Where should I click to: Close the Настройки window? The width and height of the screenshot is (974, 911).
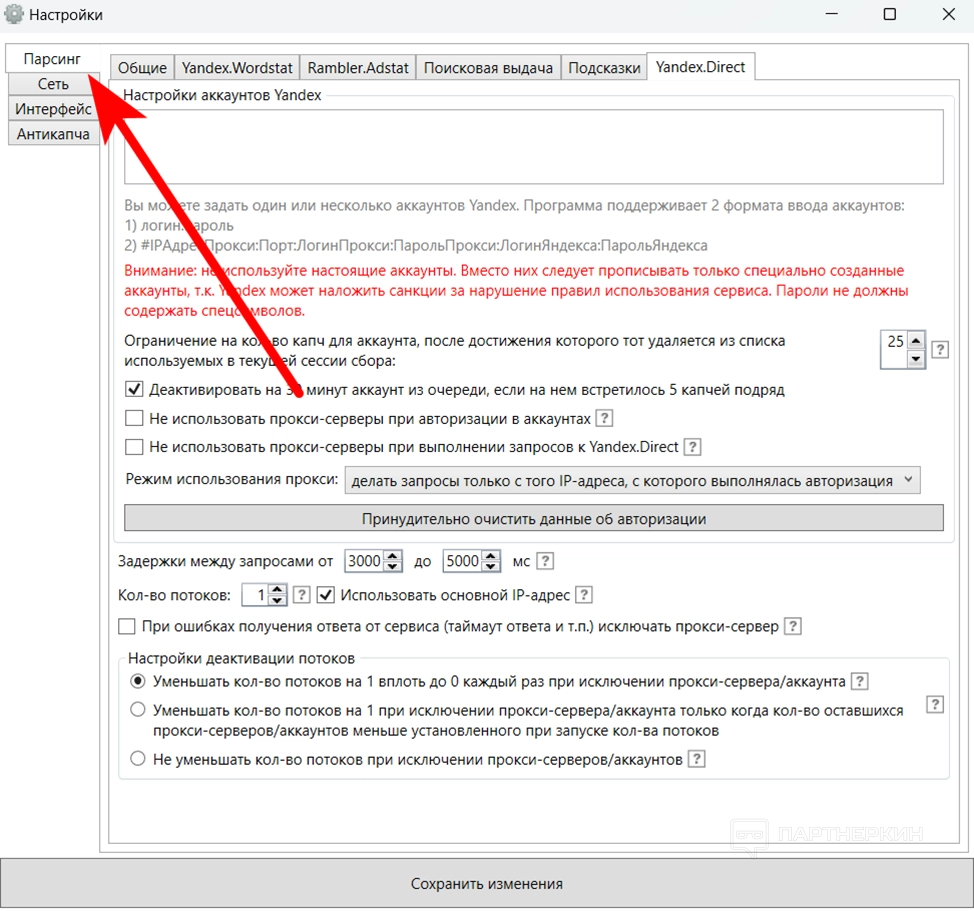point(949,14)
